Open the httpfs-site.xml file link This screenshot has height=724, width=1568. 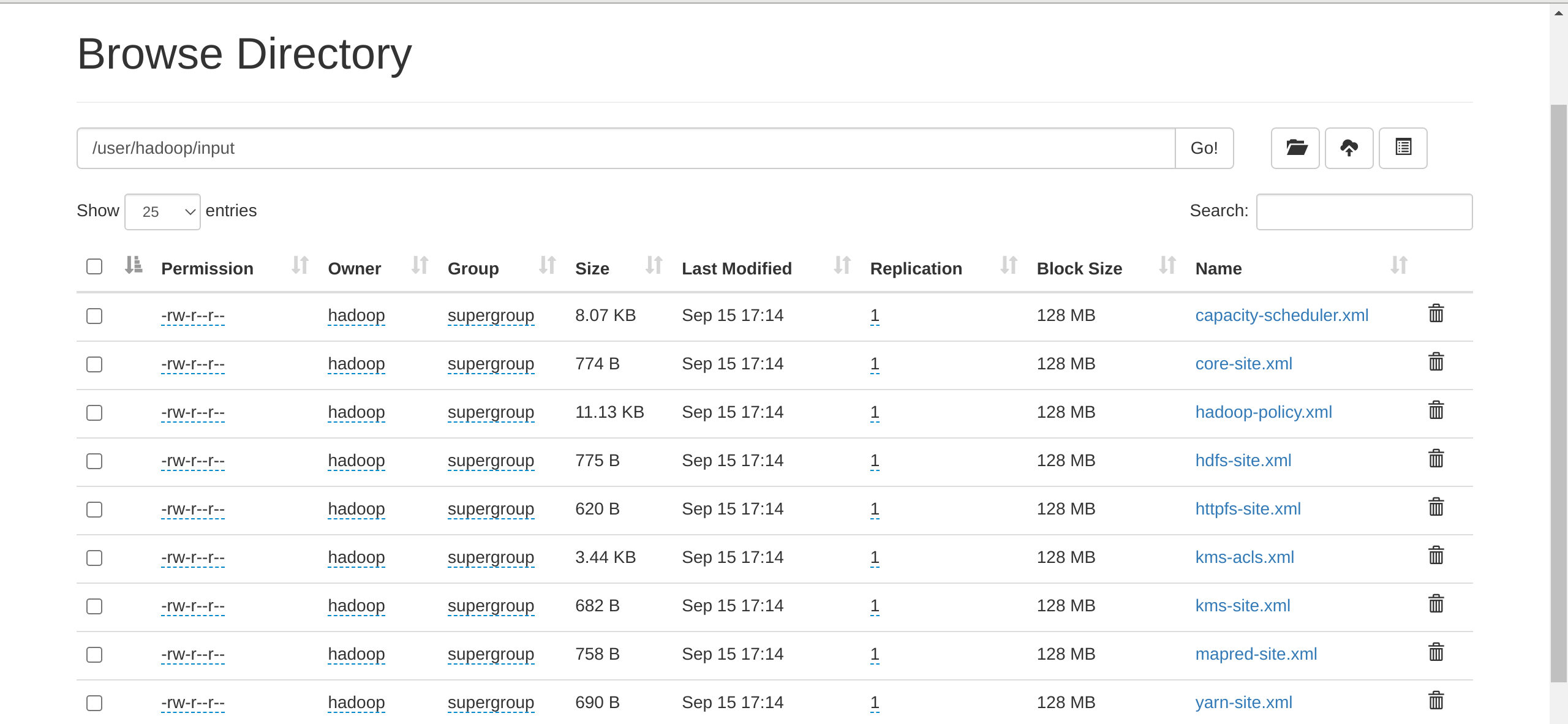tap(1248, 509)
